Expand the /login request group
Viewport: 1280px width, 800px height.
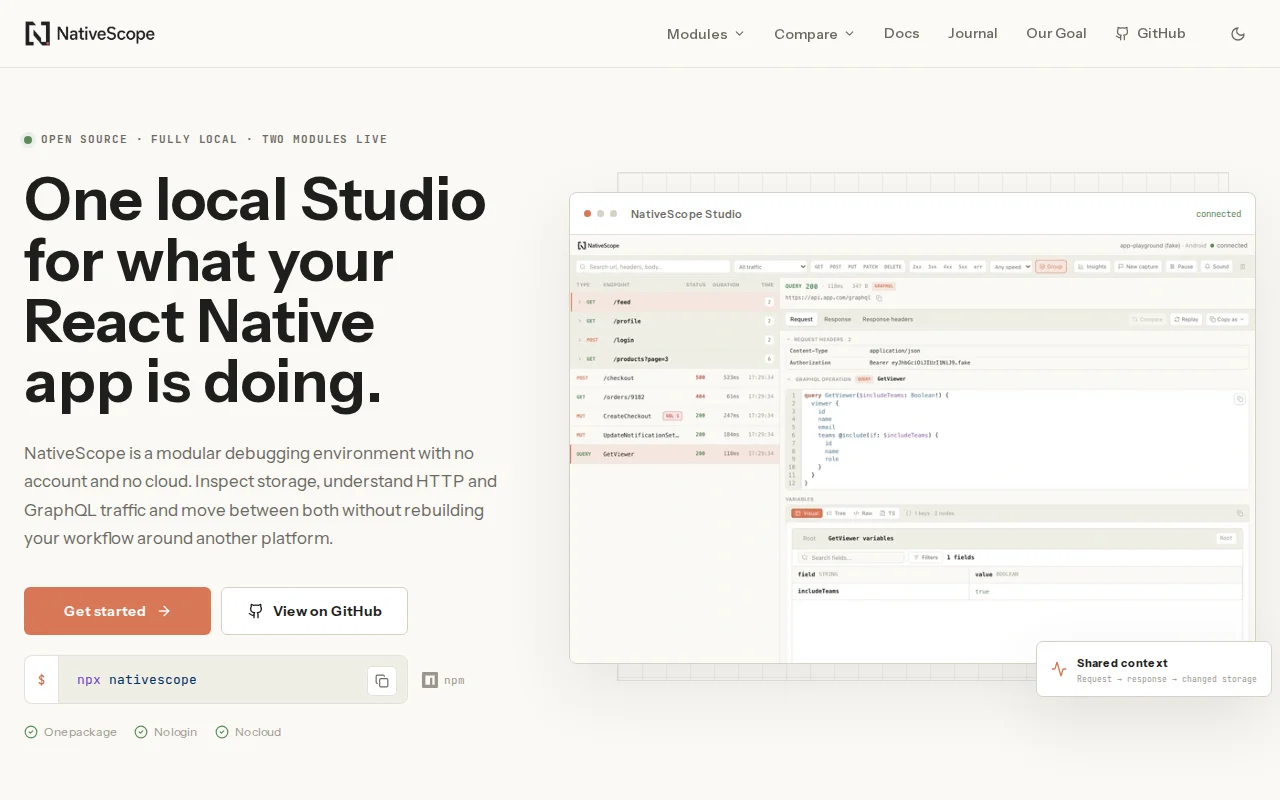pos(675,340)
